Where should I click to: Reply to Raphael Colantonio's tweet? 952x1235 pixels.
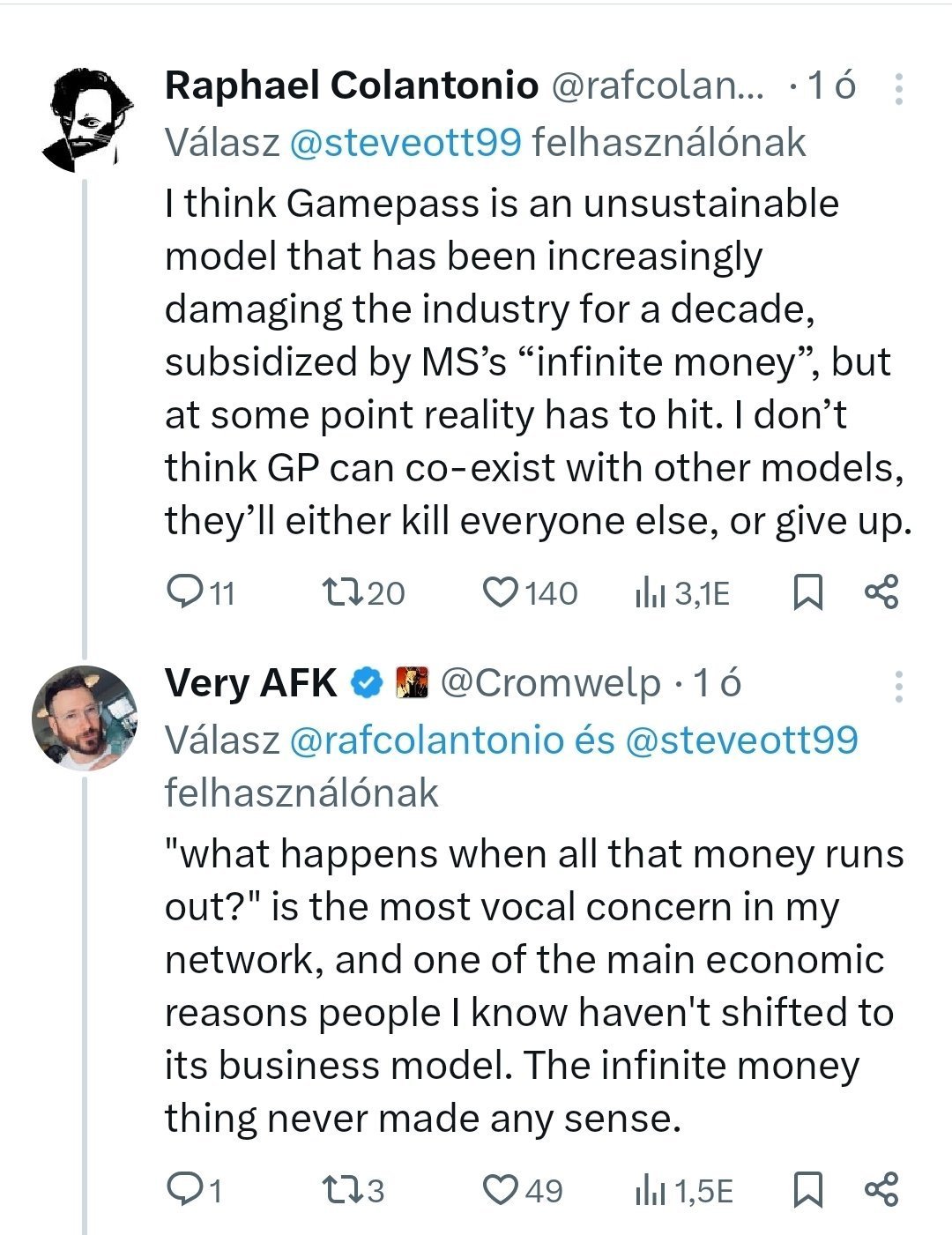pyautogui.click(x=185, y=592)
